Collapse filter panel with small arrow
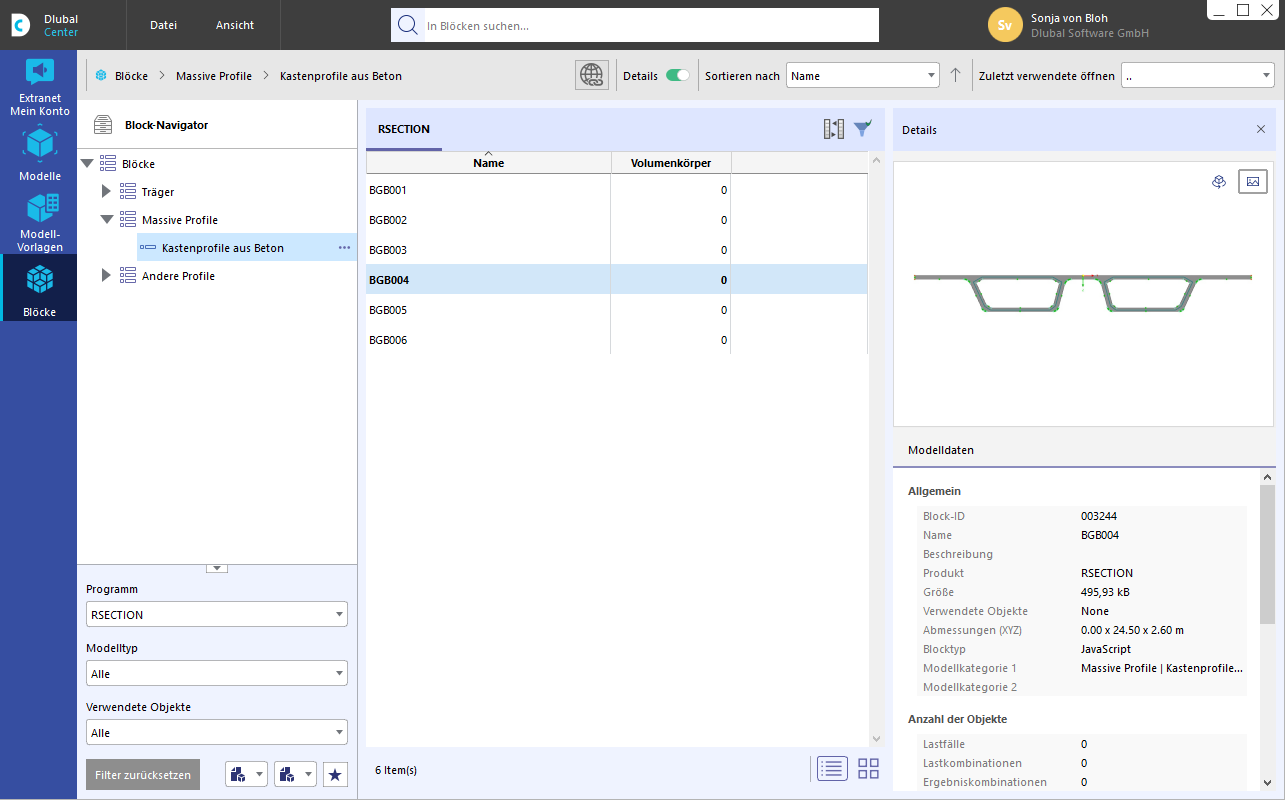The width and height of the screenshot is (1285, 800). (217, 568)
